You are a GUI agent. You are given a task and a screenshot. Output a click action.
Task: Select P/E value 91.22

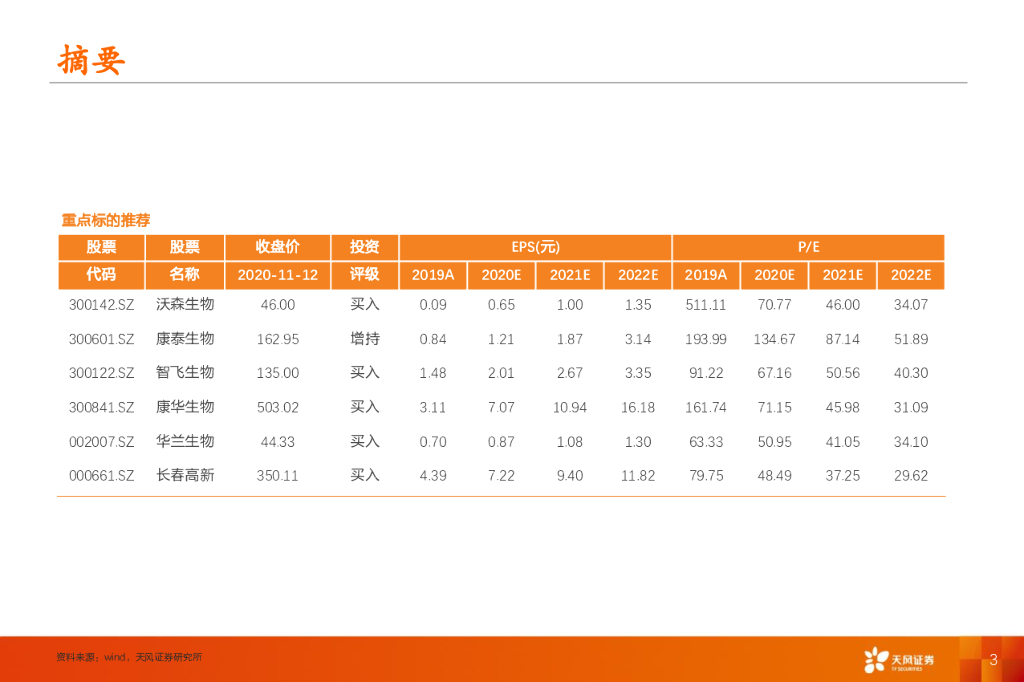pyautogui.click(x=706, y=373)
